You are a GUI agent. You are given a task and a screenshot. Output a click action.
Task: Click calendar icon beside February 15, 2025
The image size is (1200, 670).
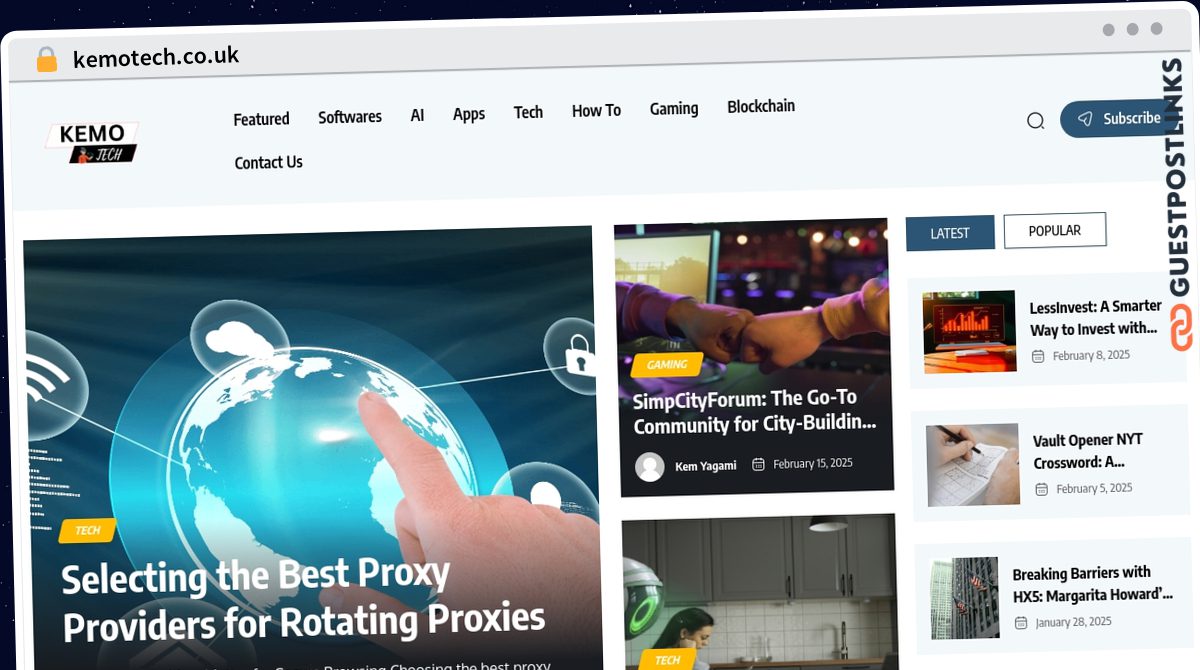[x=758, y=464]
